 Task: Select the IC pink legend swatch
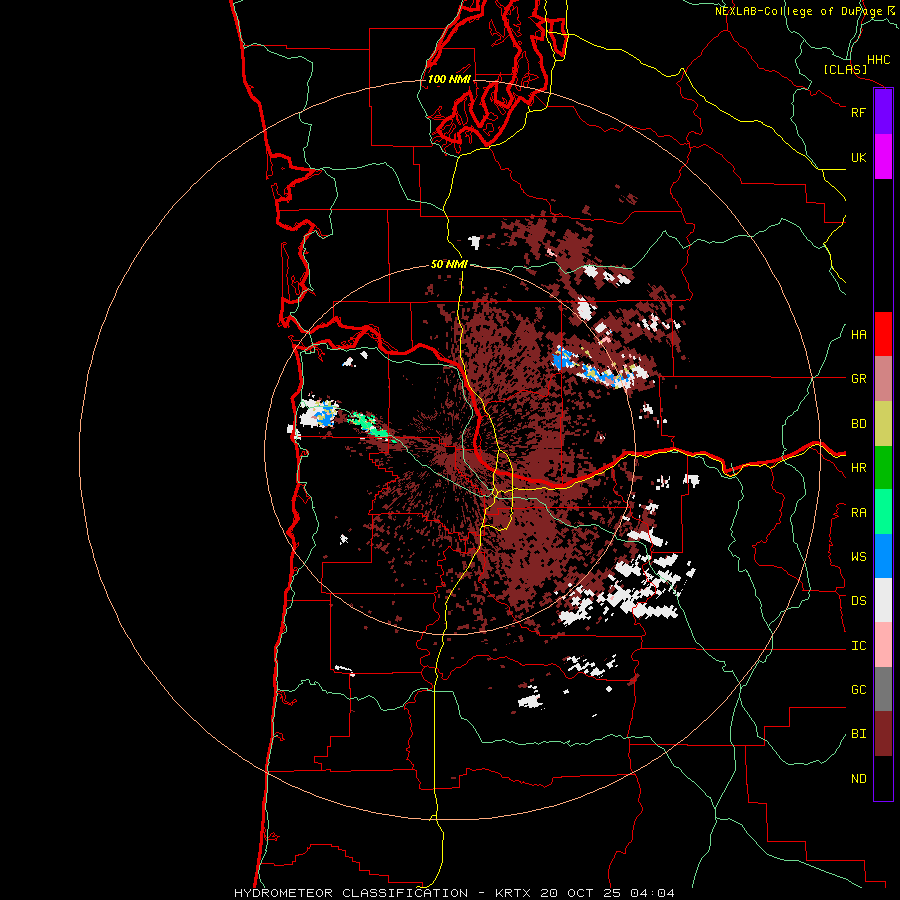pyautogui.click(x=883, y=645)
